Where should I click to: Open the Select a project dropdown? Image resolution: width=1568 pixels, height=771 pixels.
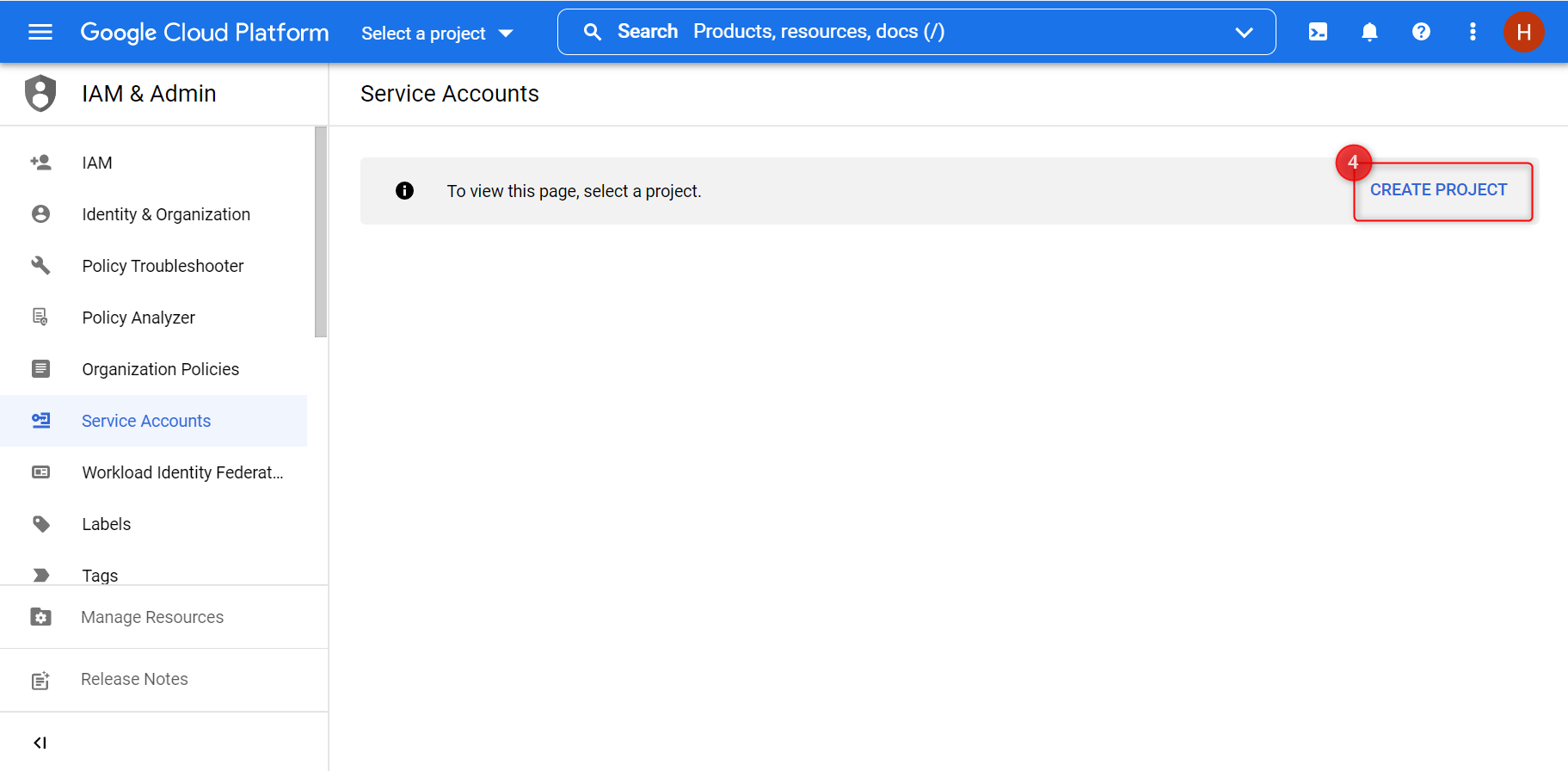point(437,33)
